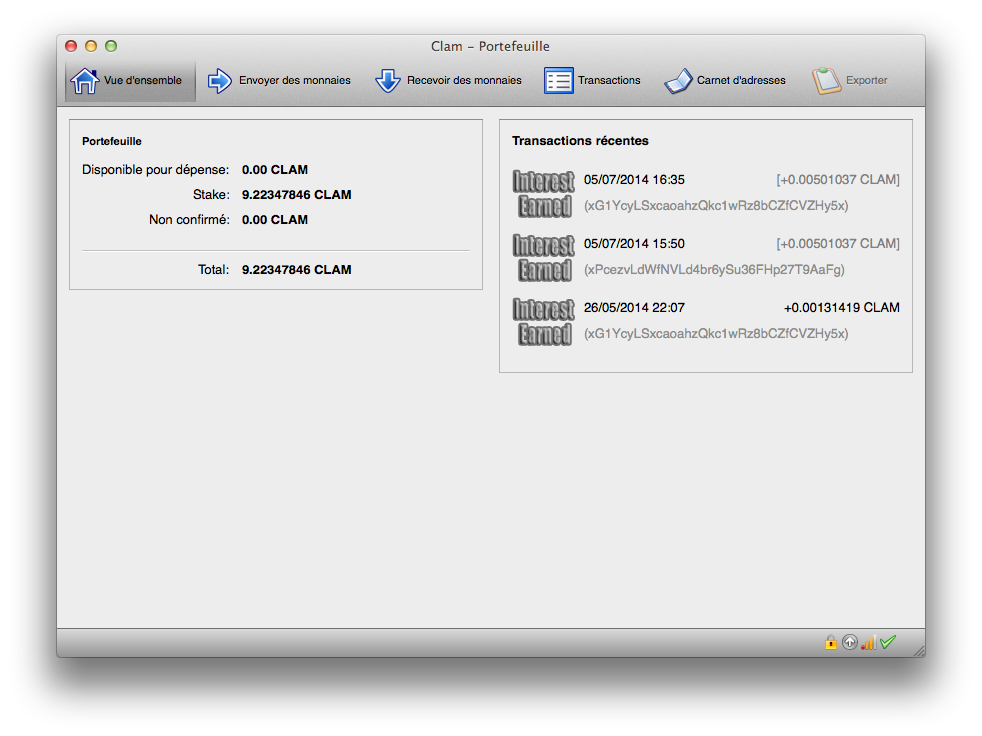This screenshot has width=982, height=736.
Task: Click Interest Earned icon for 05/07/2014 15:50
Action: (x=544, y=257)
